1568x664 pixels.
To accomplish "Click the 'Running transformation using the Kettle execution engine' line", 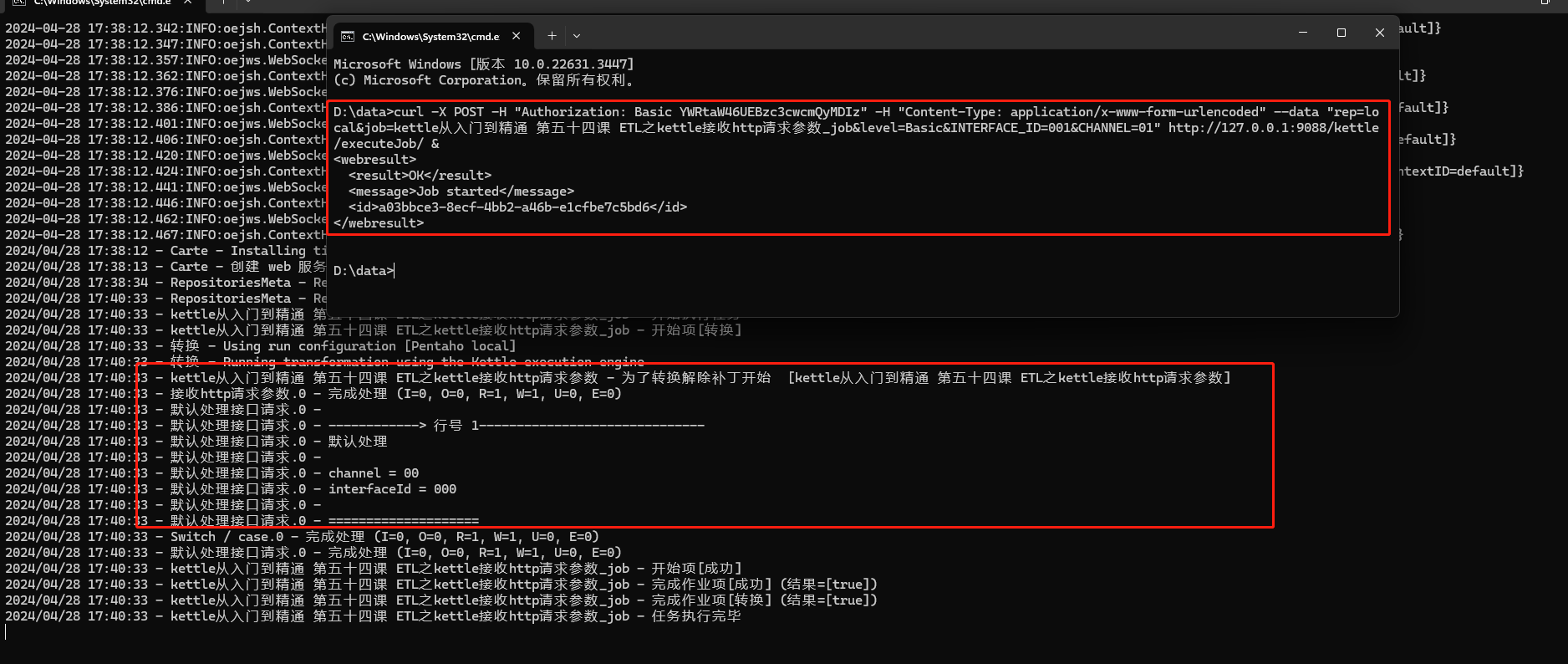I will tap(324, 362).
